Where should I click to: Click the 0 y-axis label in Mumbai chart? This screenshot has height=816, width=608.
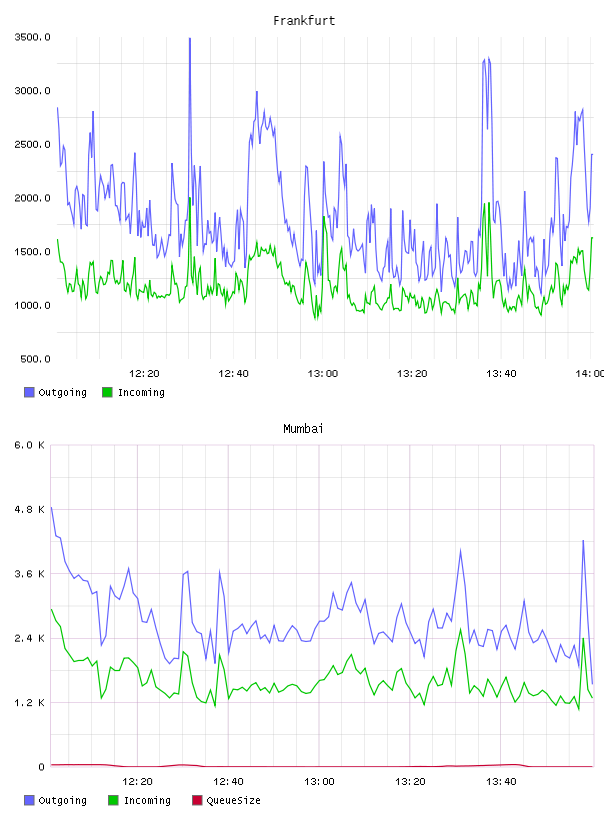click(42, 767)
